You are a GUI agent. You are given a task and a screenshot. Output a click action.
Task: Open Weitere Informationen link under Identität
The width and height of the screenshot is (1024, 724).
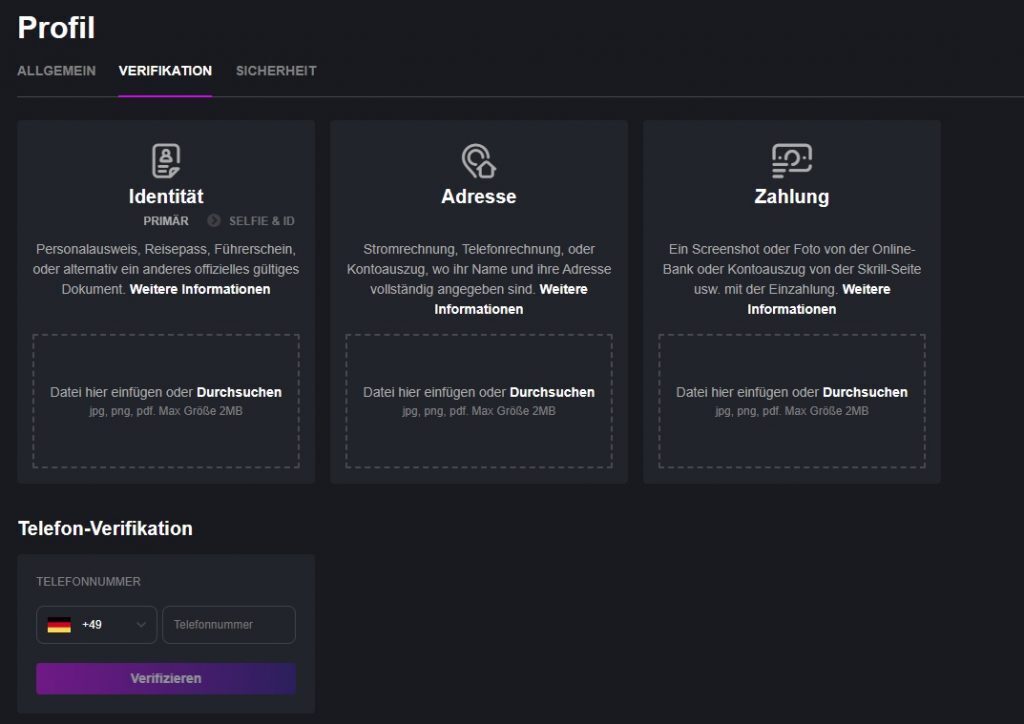[200, 289]
